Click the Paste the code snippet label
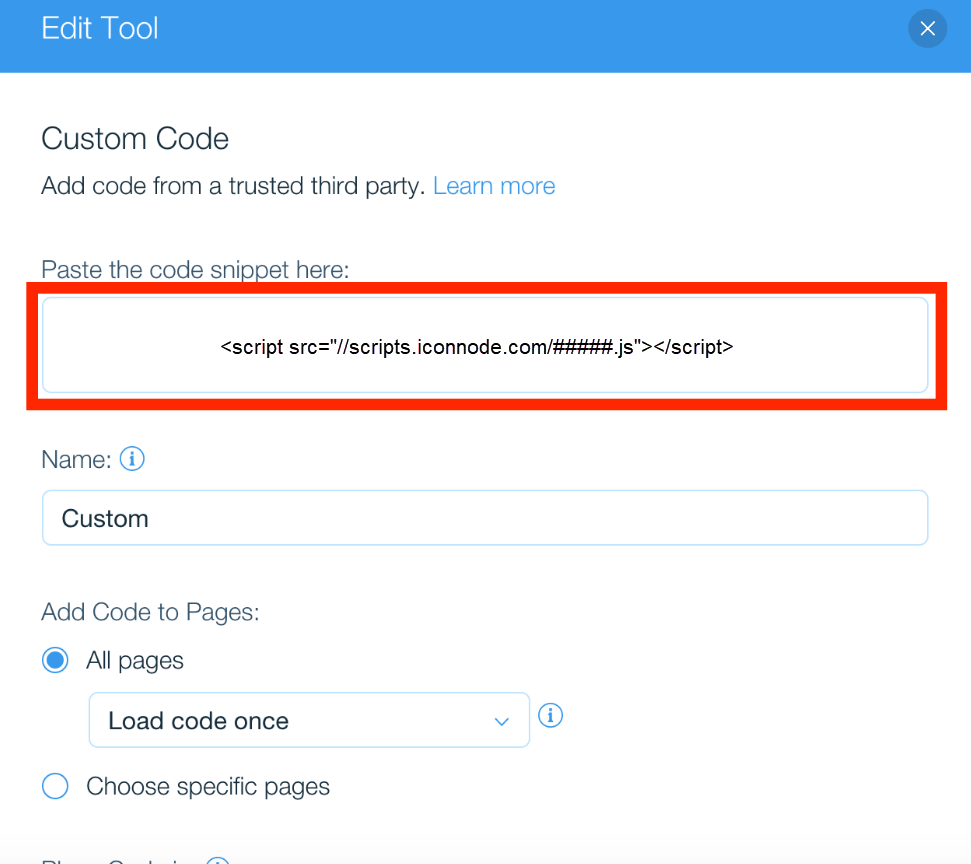Screen dimensions: 971x864 point(195,270)
